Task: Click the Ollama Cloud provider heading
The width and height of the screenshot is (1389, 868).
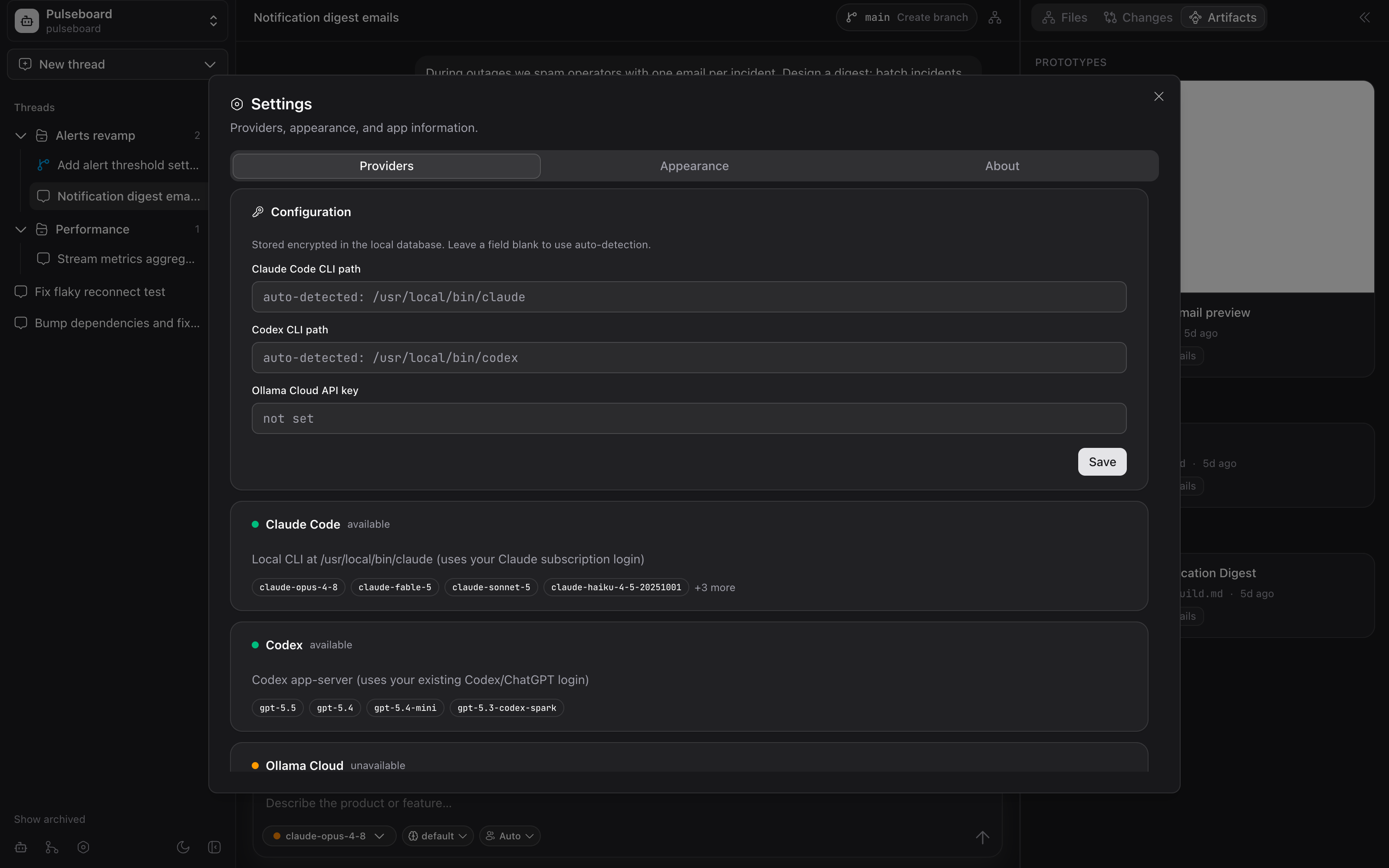Action: [305, 765]
